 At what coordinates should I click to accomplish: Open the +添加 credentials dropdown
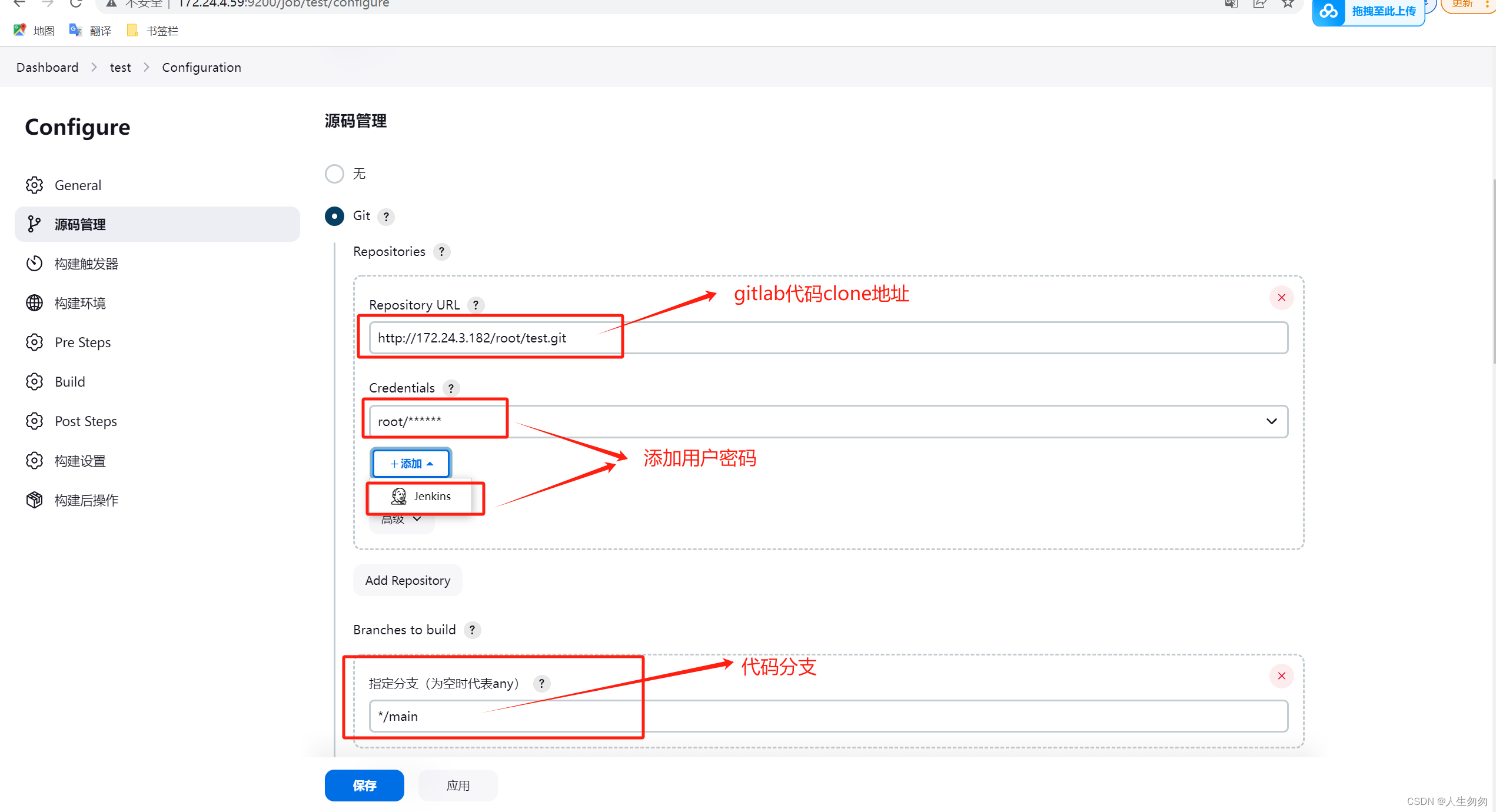tap(410, 463)
